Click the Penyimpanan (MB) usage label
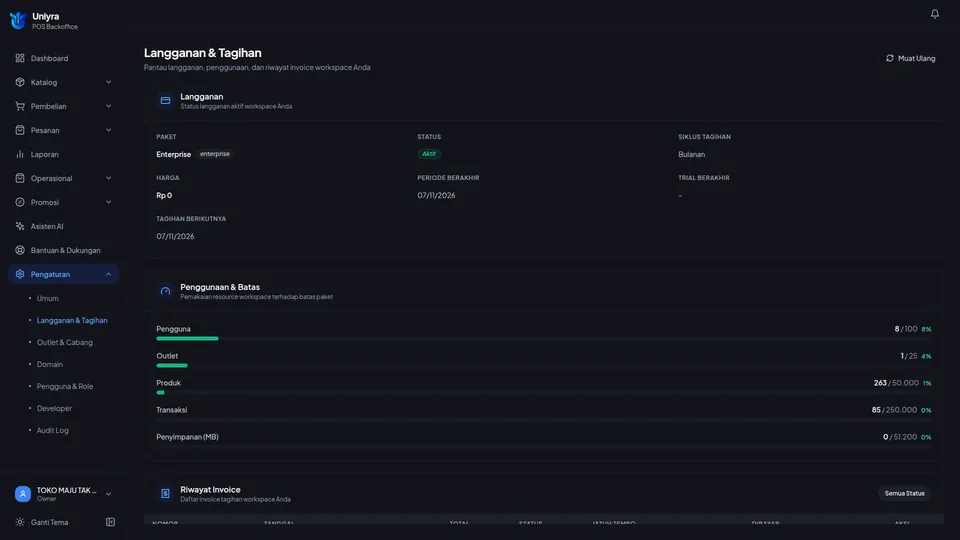The width and height of the screenshot is (960, 540). [x=187, y=437]
